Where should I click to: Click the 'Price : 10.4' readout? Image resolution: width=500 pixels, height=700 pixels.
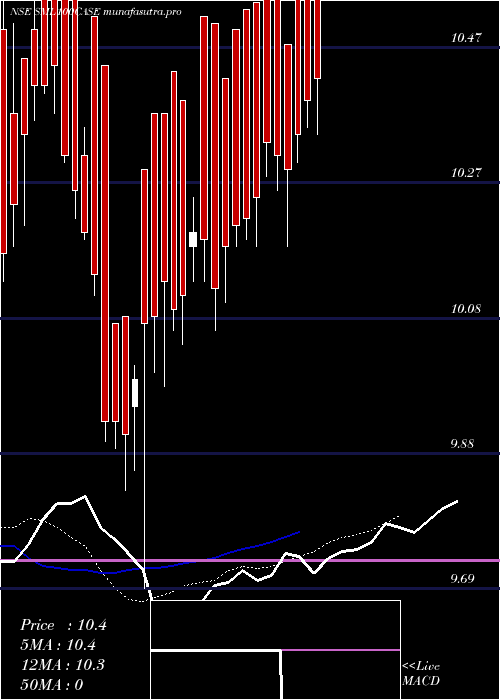pyautogui.click(x=63, y=625)
